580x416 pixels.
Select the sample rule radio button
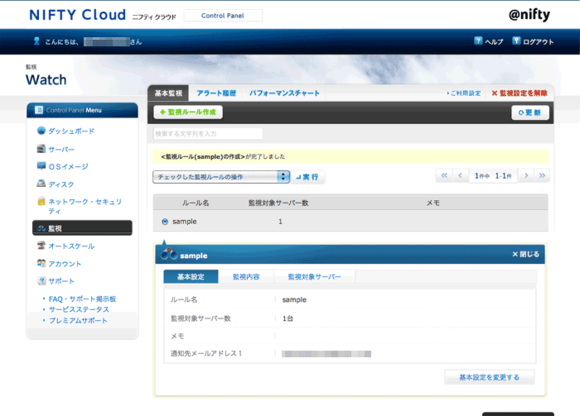(x=165, y=221)
